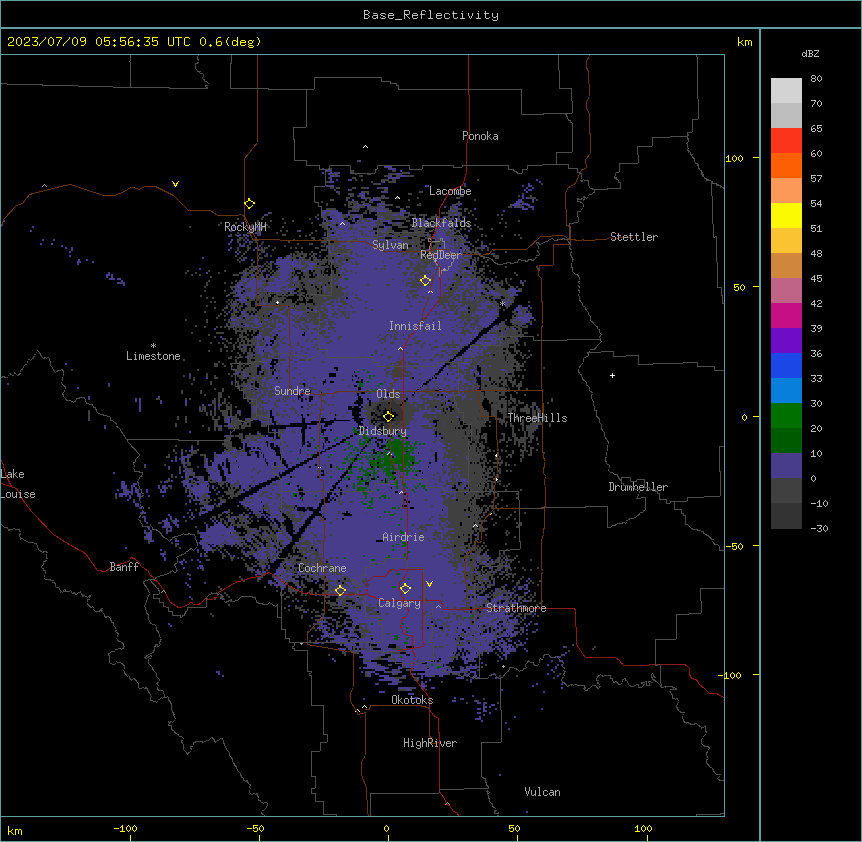Viewport: 862px width, 842px height.
Task: Select the red 60-65 dBZ legend swatch
Action: point(786,141)
